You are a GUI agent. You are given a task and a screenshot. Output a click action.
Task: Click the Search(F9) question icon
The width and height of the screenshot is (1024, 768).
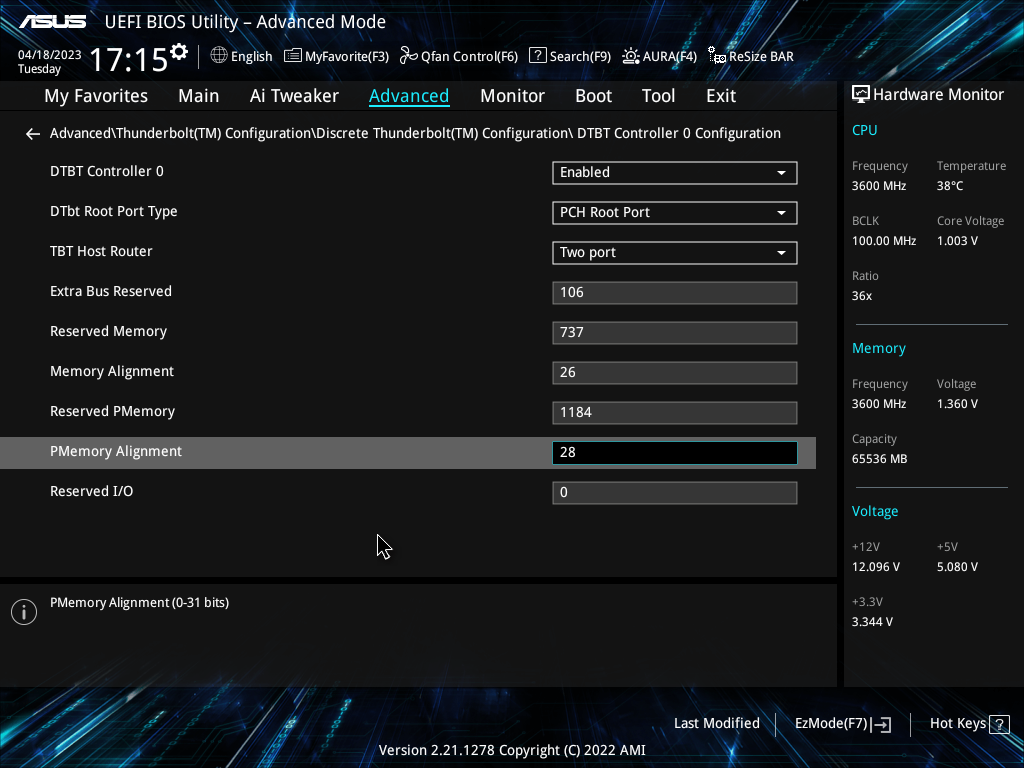[x=537, y=56]
